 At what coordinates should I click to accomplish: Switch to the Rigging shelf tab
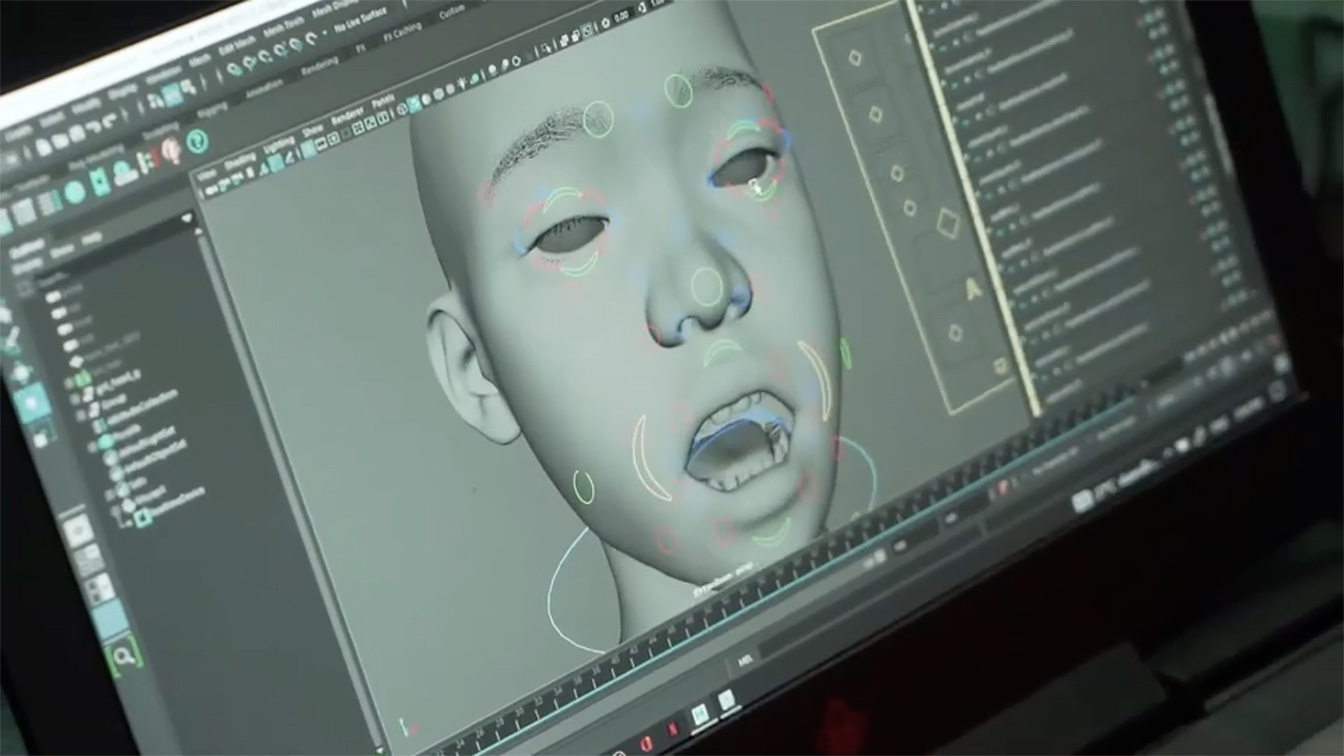coord(212,111)
